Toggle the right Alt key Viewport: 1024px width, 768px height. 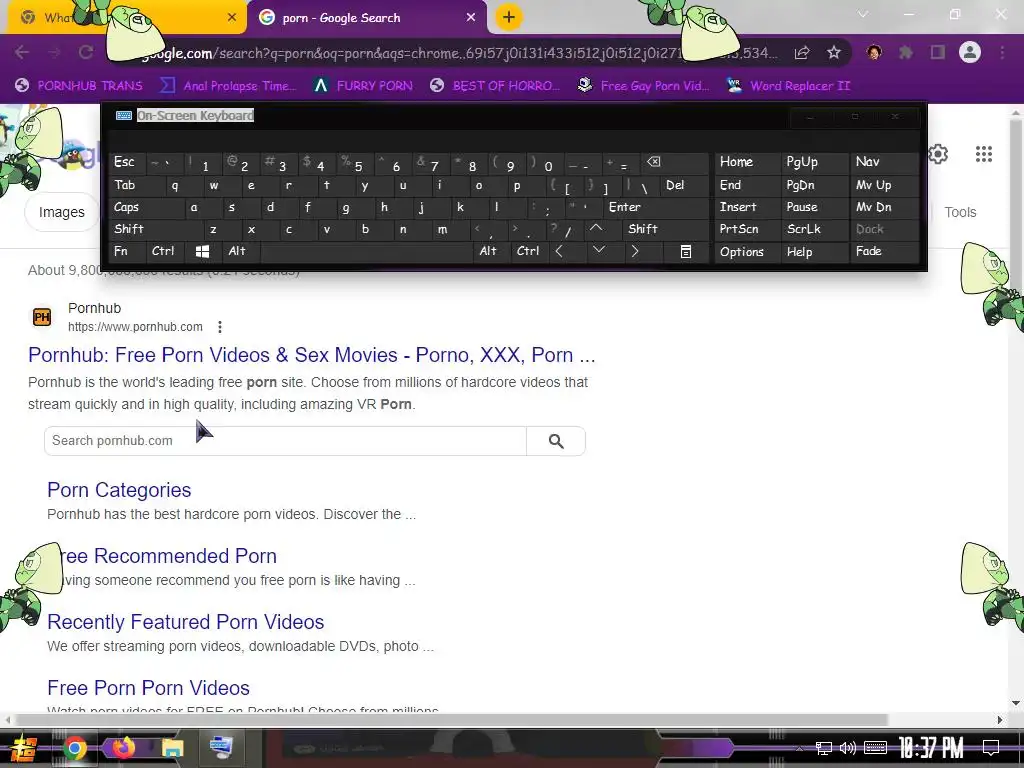489,251
